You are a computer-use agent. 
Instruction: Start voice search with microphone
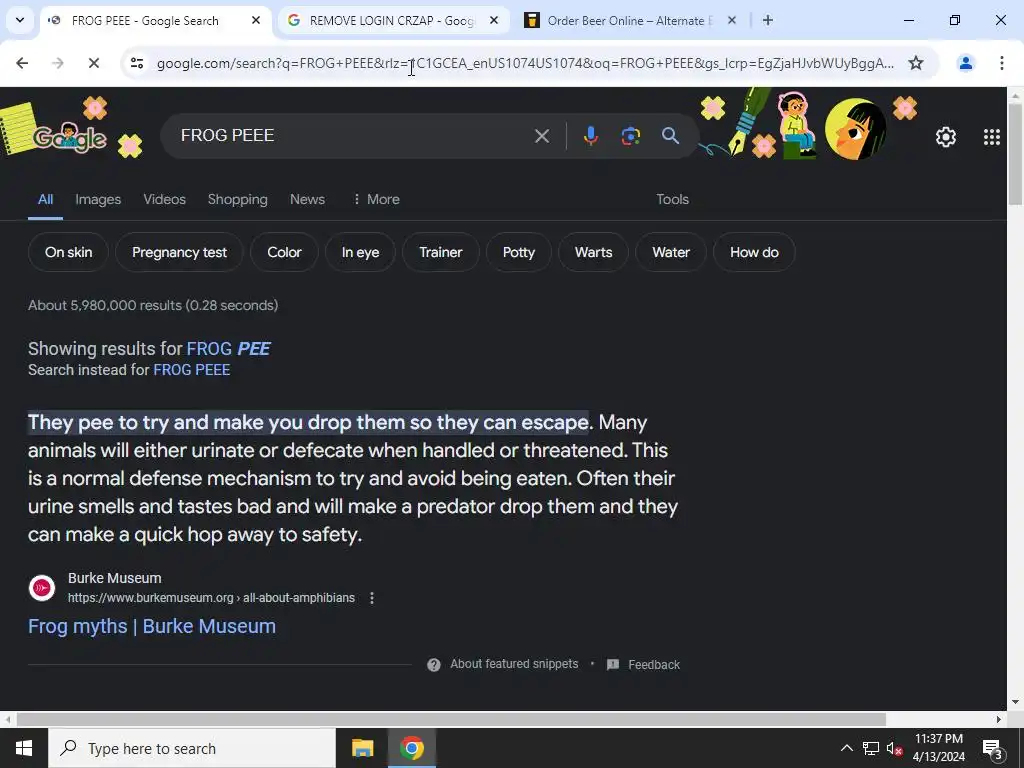(x=590, y=136)
